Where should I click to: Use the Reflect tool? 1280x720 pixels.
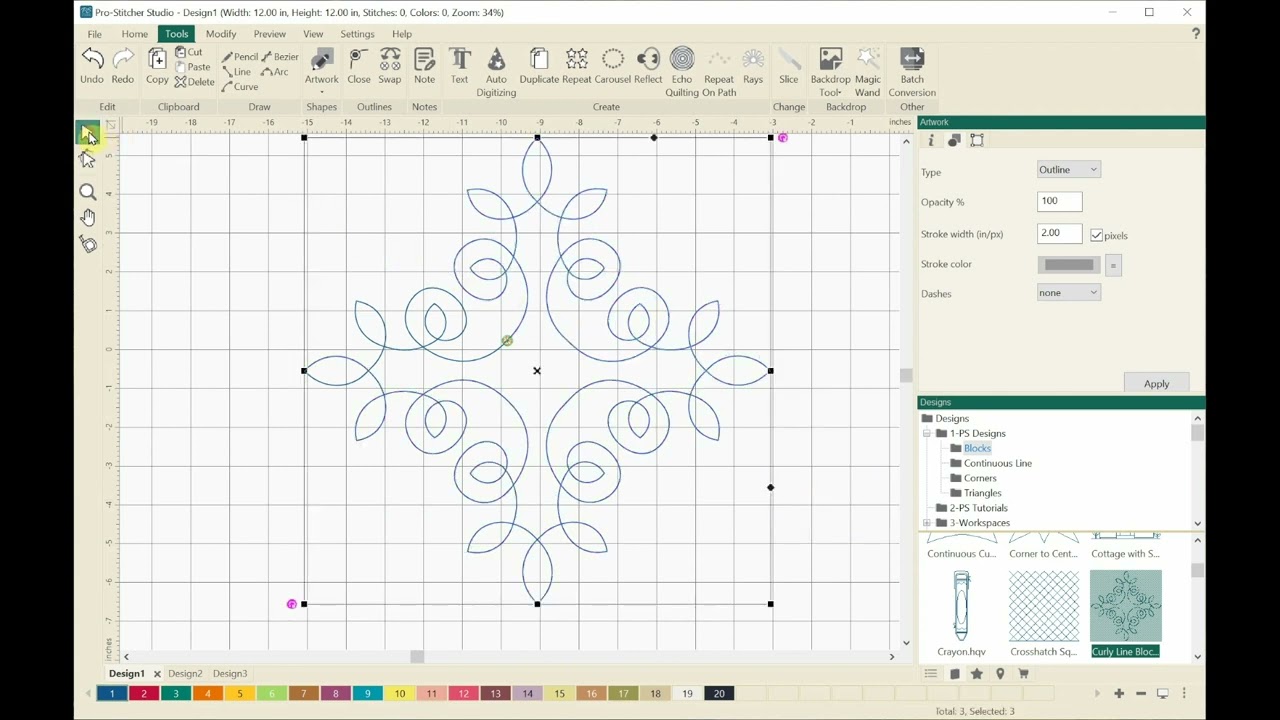coord(648,66)
